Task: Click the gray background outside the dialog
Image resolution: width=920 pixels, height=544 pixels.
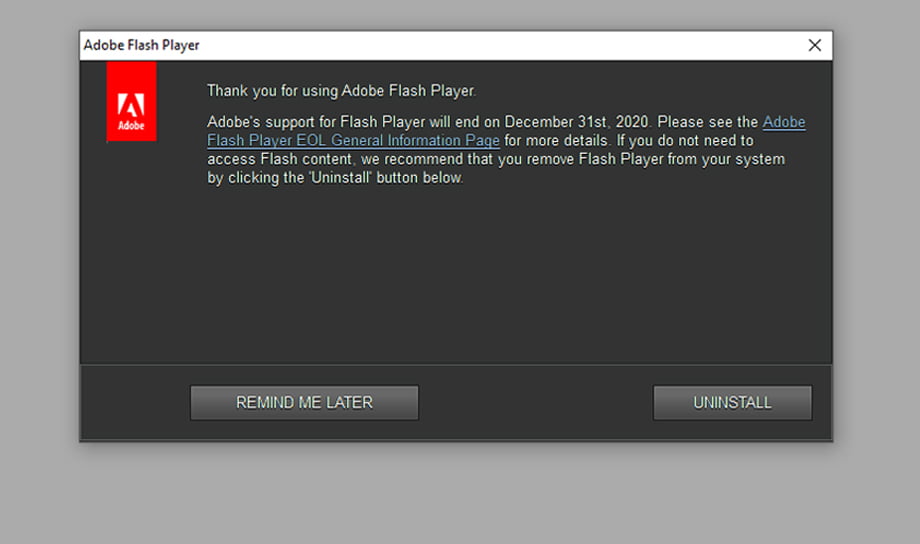Action: (458, 493)
